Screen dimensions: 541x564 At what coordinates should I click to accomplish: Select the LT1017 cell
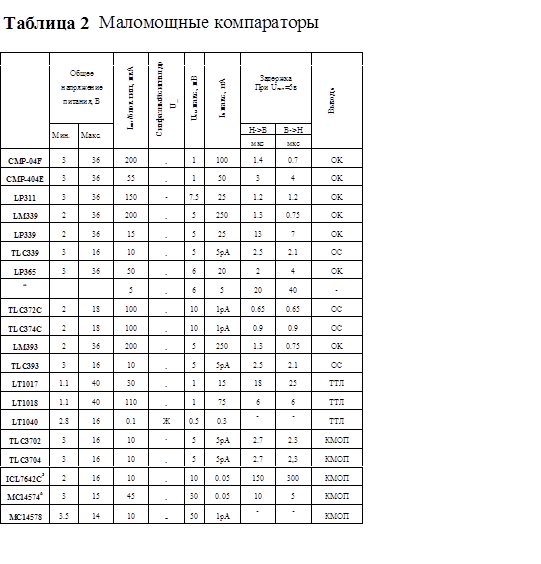pos(25,384)
